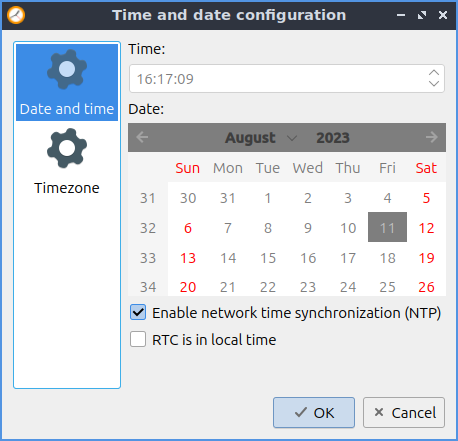Maximize the configuration window

click(x=422, y=15)
